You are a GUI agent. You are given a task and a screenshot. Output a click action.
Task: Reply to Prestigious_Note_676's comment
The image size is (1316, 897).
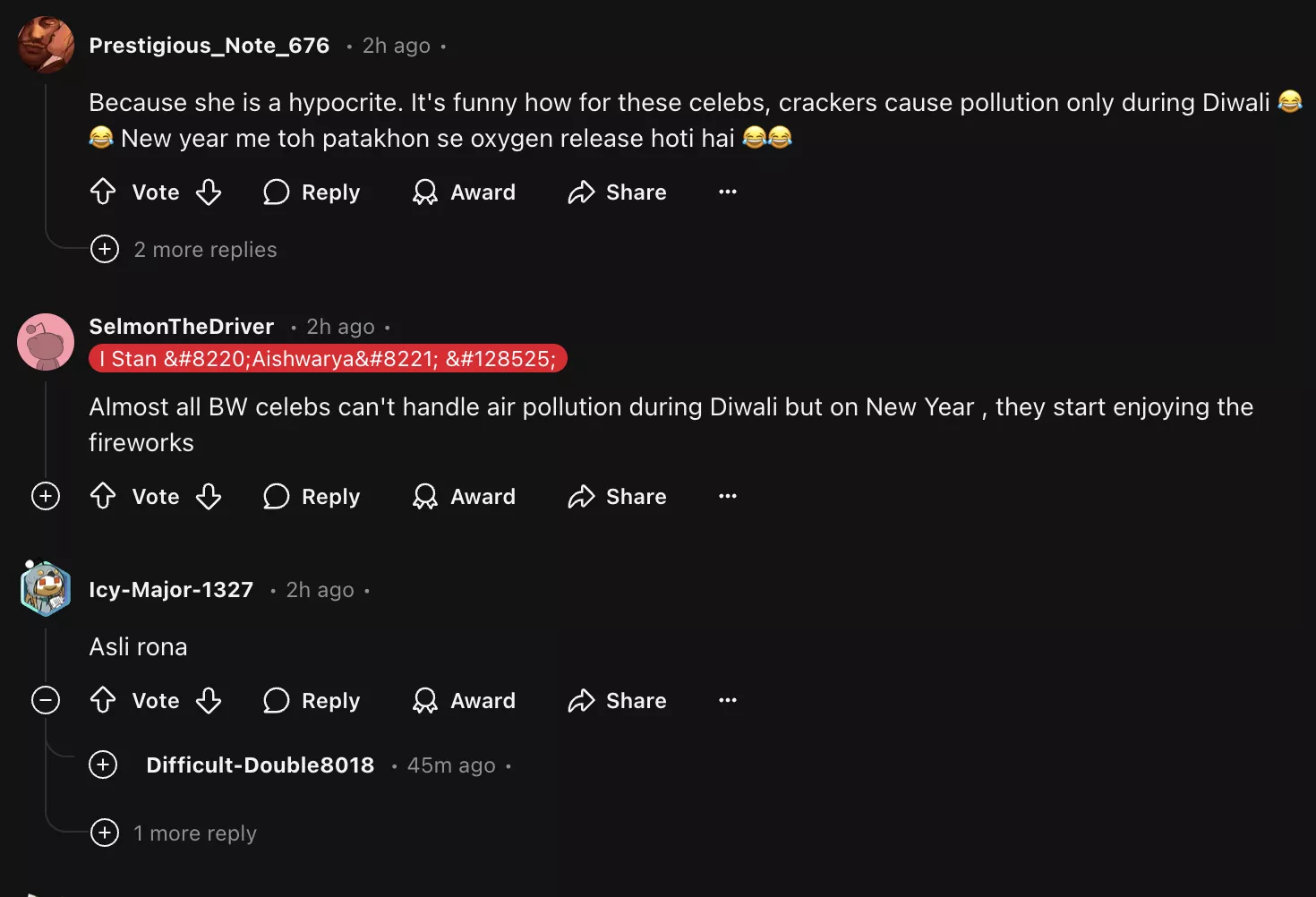312,192
